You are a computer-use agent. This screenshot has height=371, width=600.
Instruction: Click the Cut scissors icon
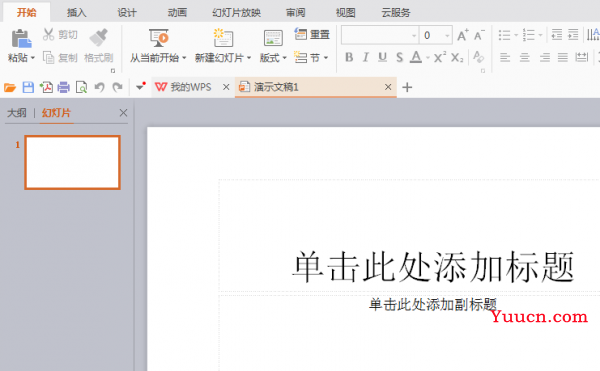(x=48, y=34)
